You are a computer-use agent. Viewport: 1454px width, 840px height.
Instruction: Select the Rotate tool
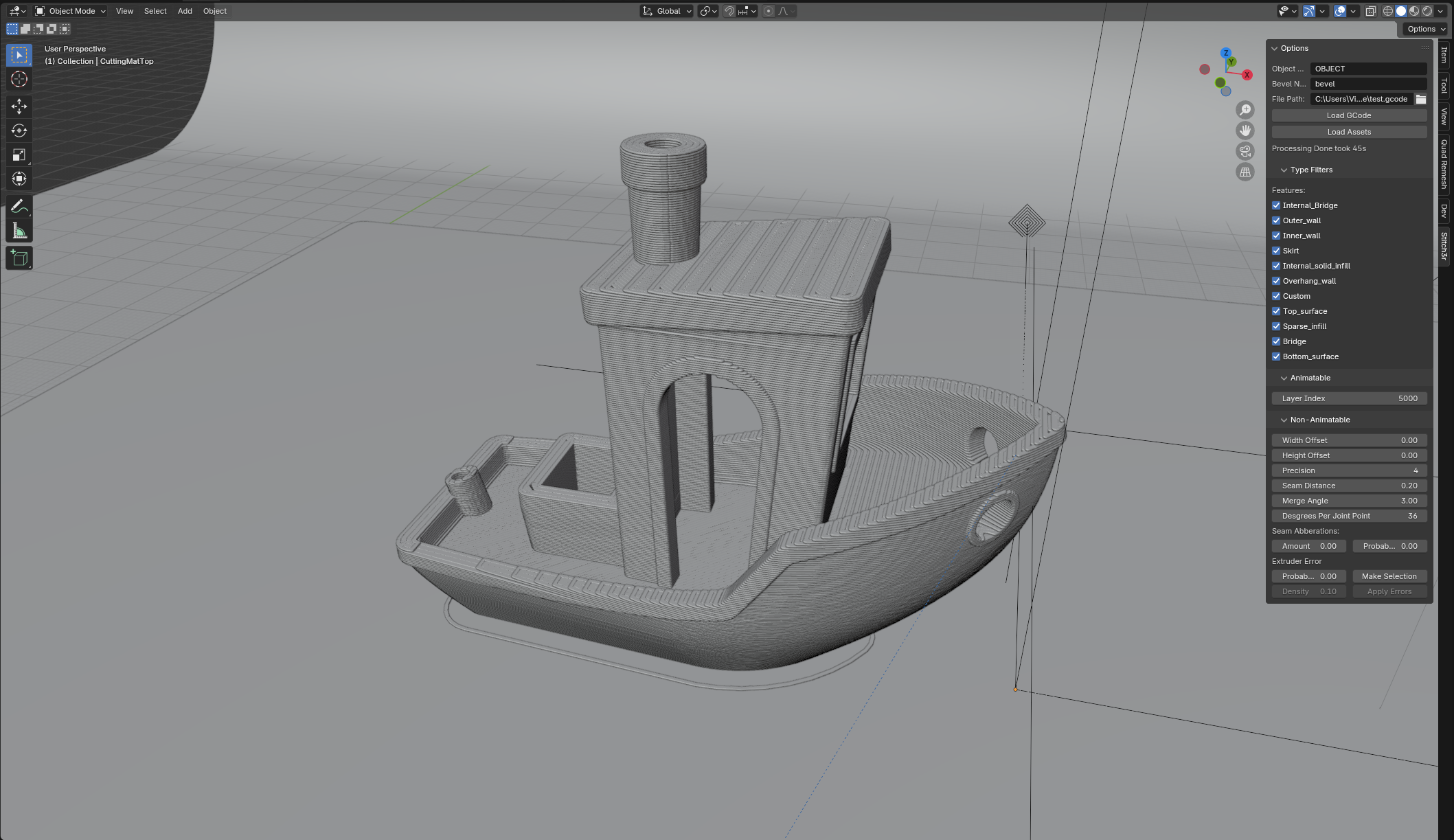pos(19,130)
